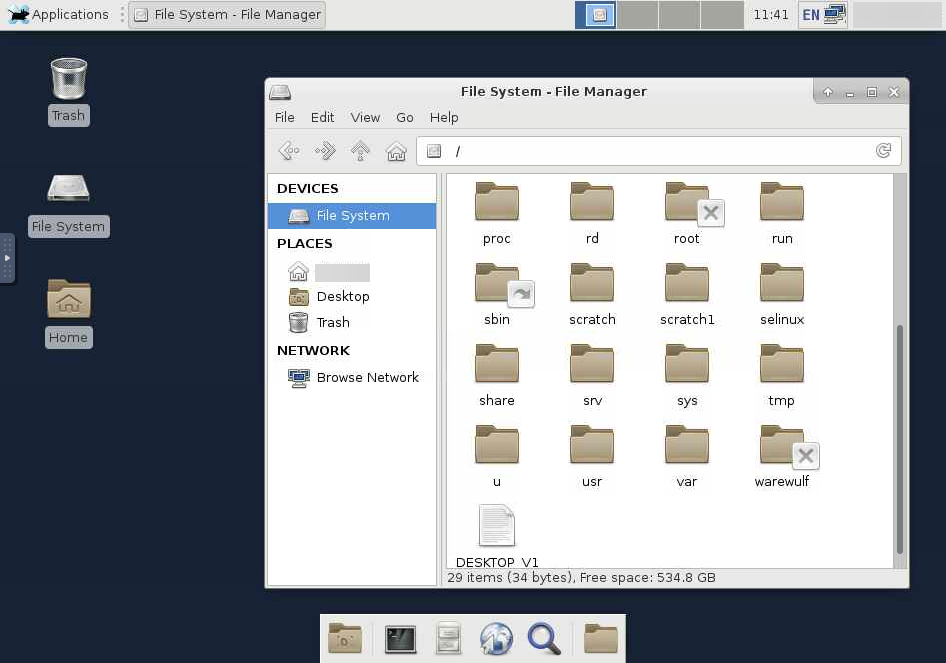Reload the current folder view
946x663 pixels.
click(x=883, y=151)
